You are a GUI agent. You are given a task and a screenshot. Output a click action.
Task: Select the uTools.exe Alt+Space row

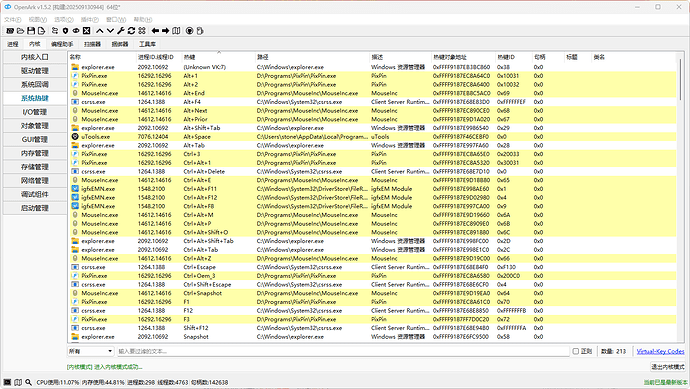(372, 137)
